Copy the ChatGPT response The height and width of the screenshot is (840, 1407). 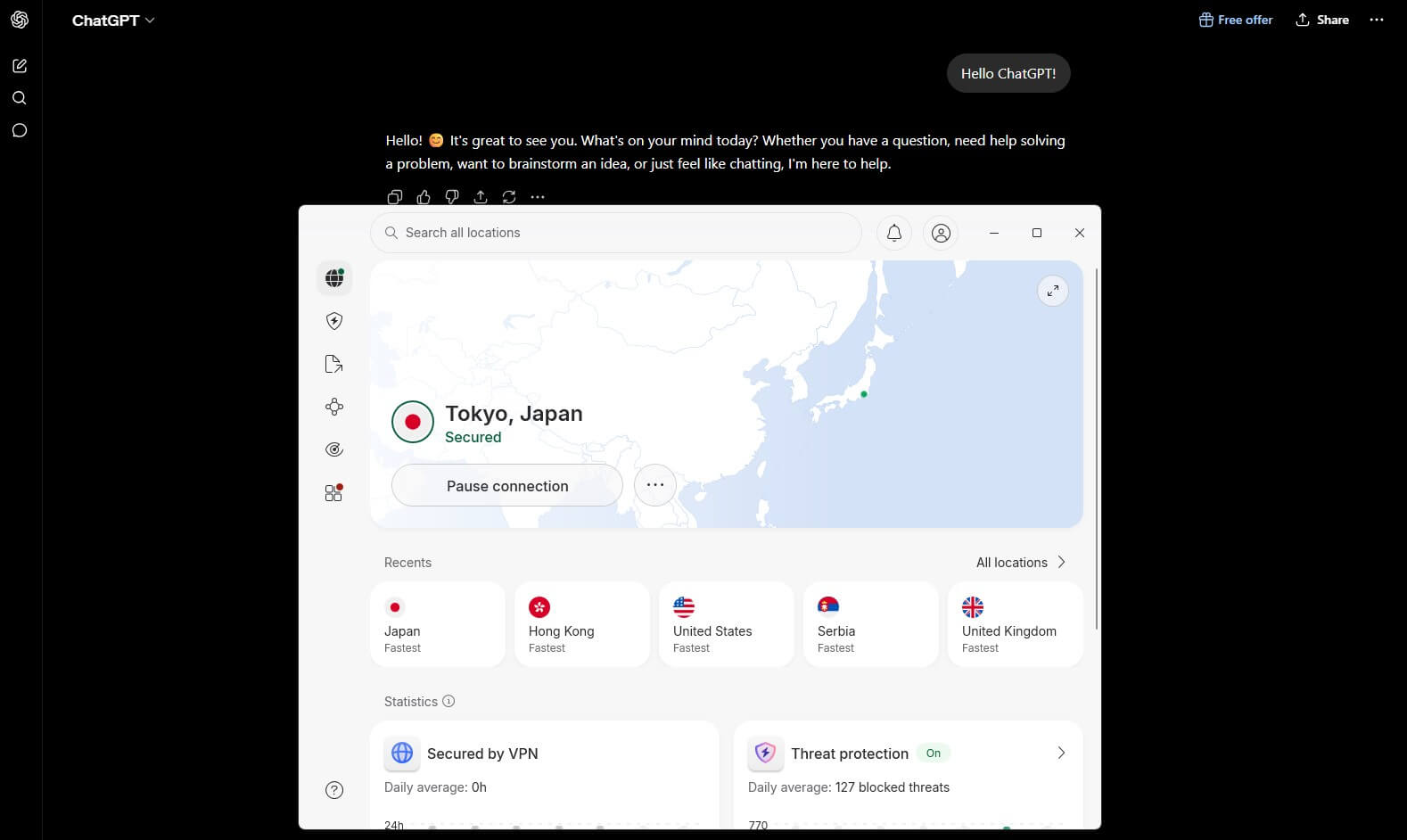395,197
